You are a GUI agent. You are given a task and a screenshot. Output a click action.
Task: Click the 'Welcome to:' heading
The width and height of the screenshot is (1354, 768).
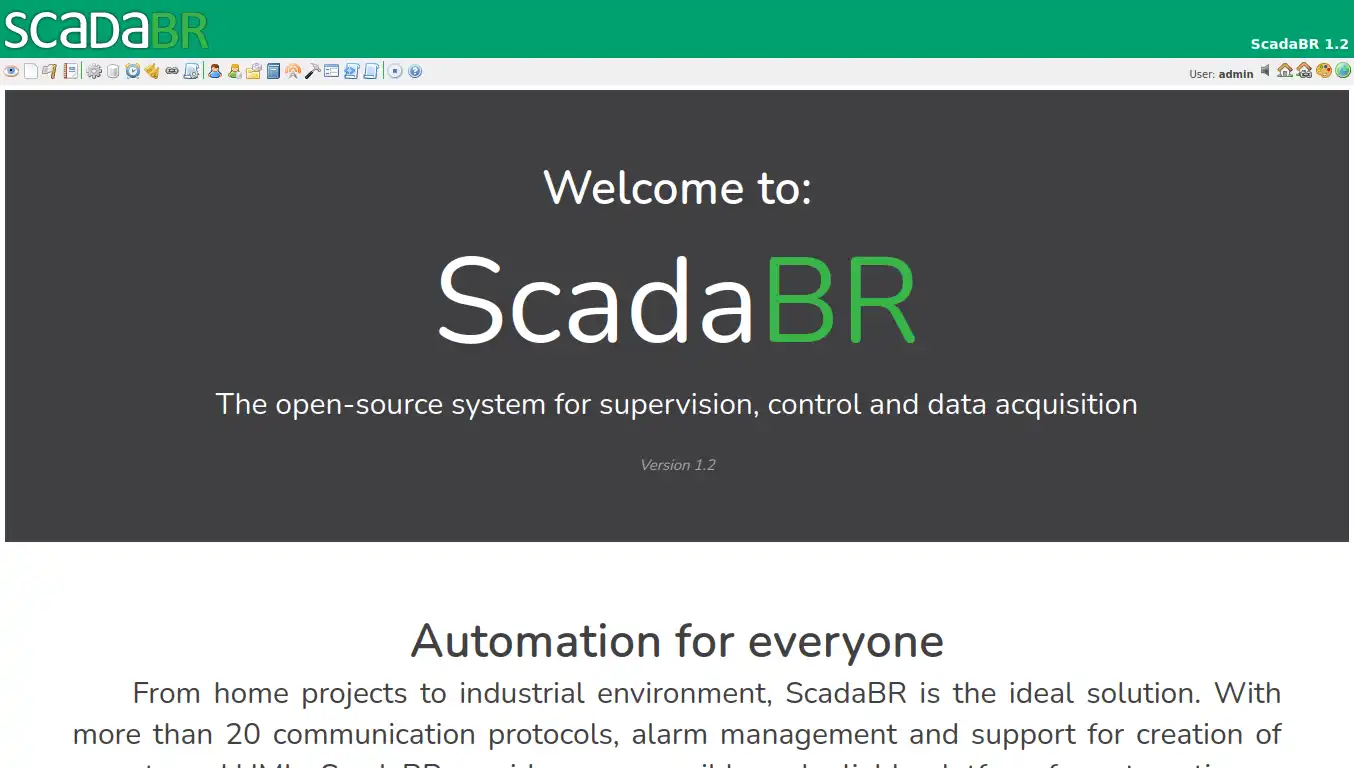(x=677, y=188)
